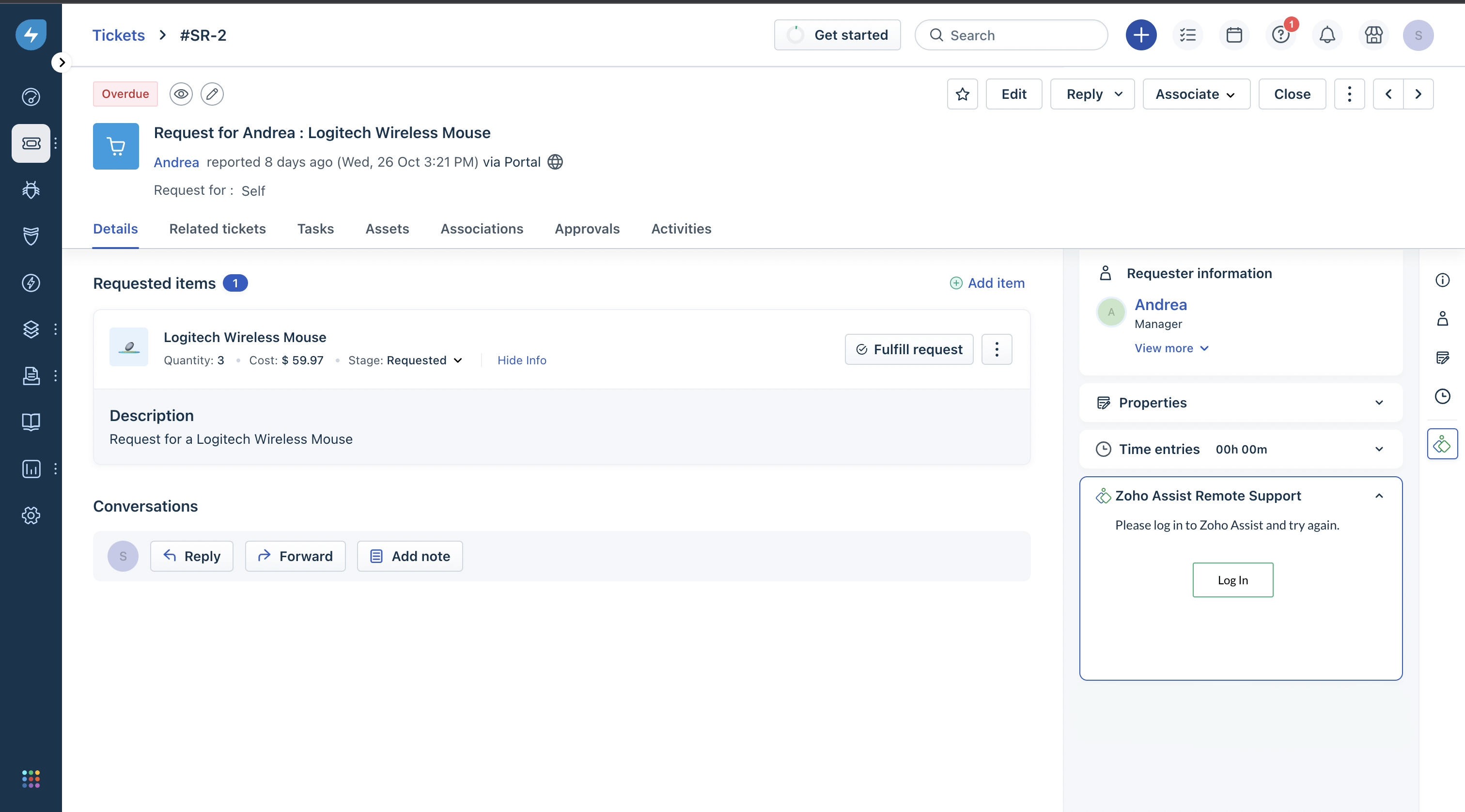Image resolution: width=1465 pixels, height=812 pixels.
Task: Toggle the watch ticket eye icon
Action: [x=181, y=94]
